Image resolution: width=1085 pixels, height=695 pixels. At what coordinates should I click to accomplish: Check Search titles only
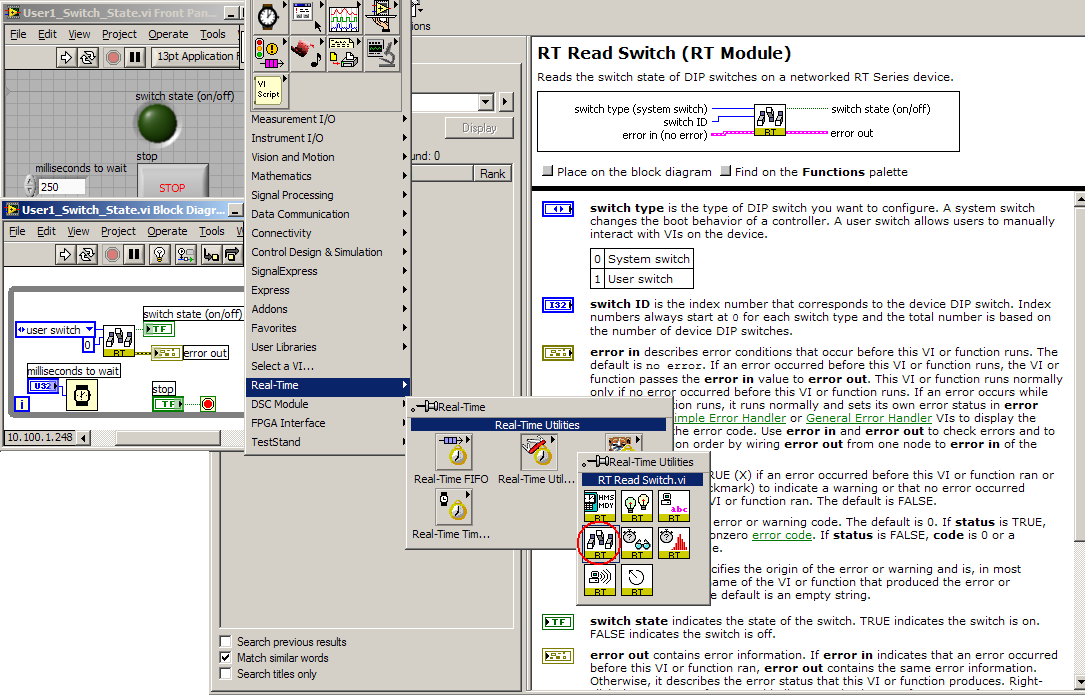click(226, 674)
